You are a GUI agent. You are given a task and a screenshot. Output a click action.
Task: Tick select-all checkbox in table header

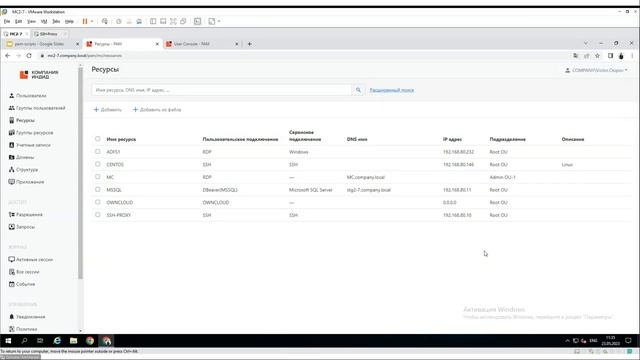98,139
